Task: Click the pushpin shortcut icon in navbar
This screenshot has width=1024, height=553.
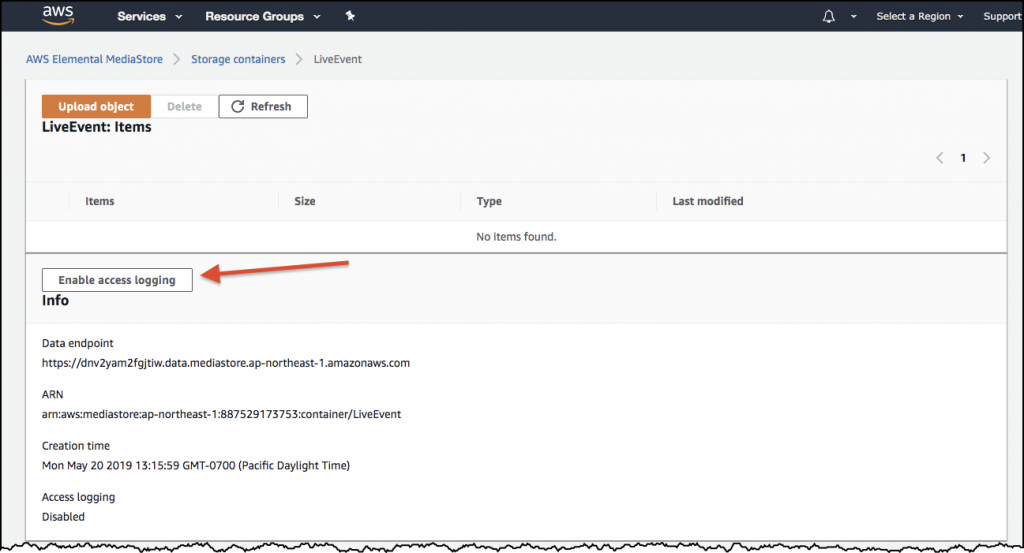Action: coord(349,17)
